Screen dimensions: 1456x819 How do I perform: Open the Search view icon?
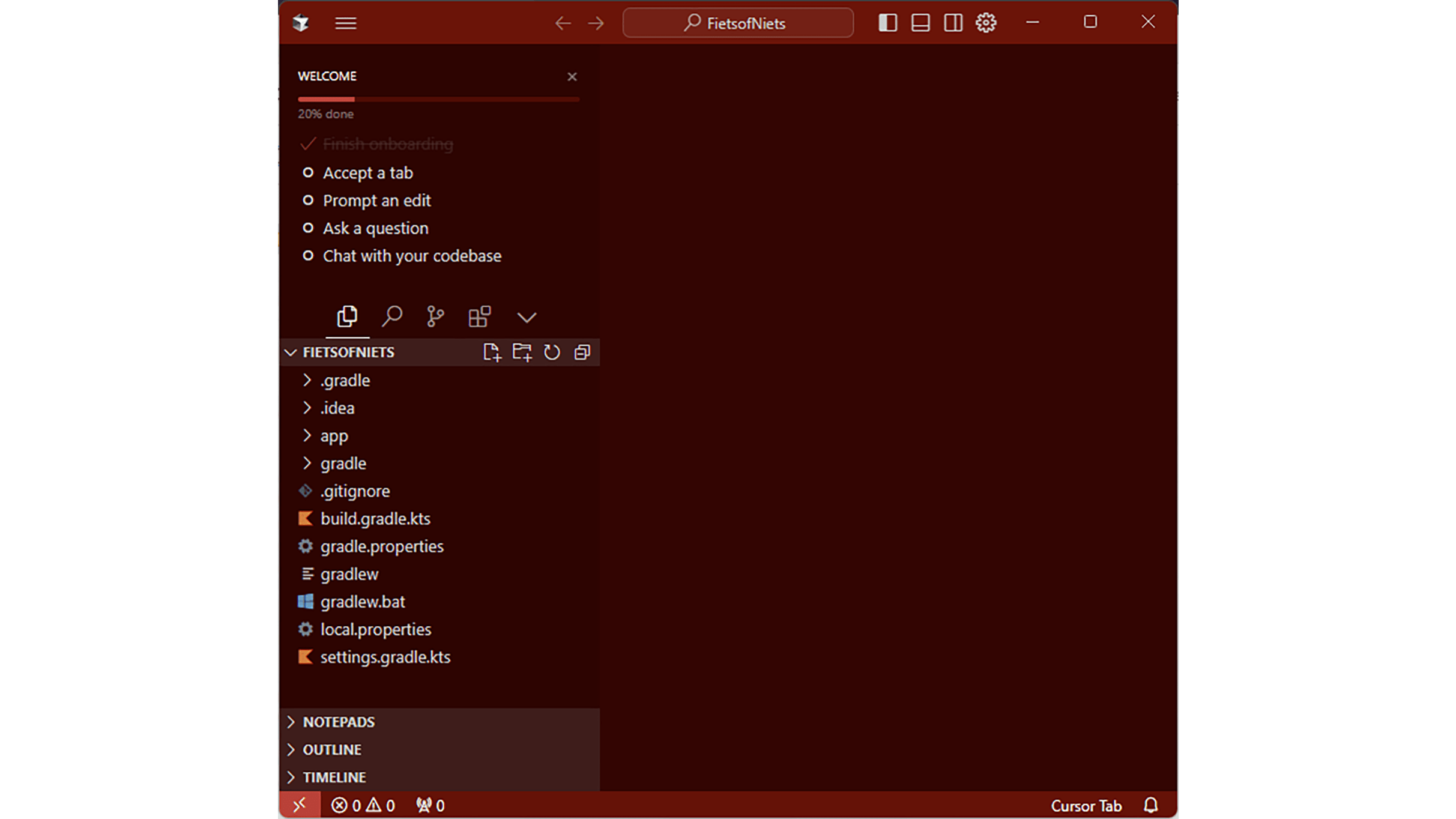[x=391, y=316]
